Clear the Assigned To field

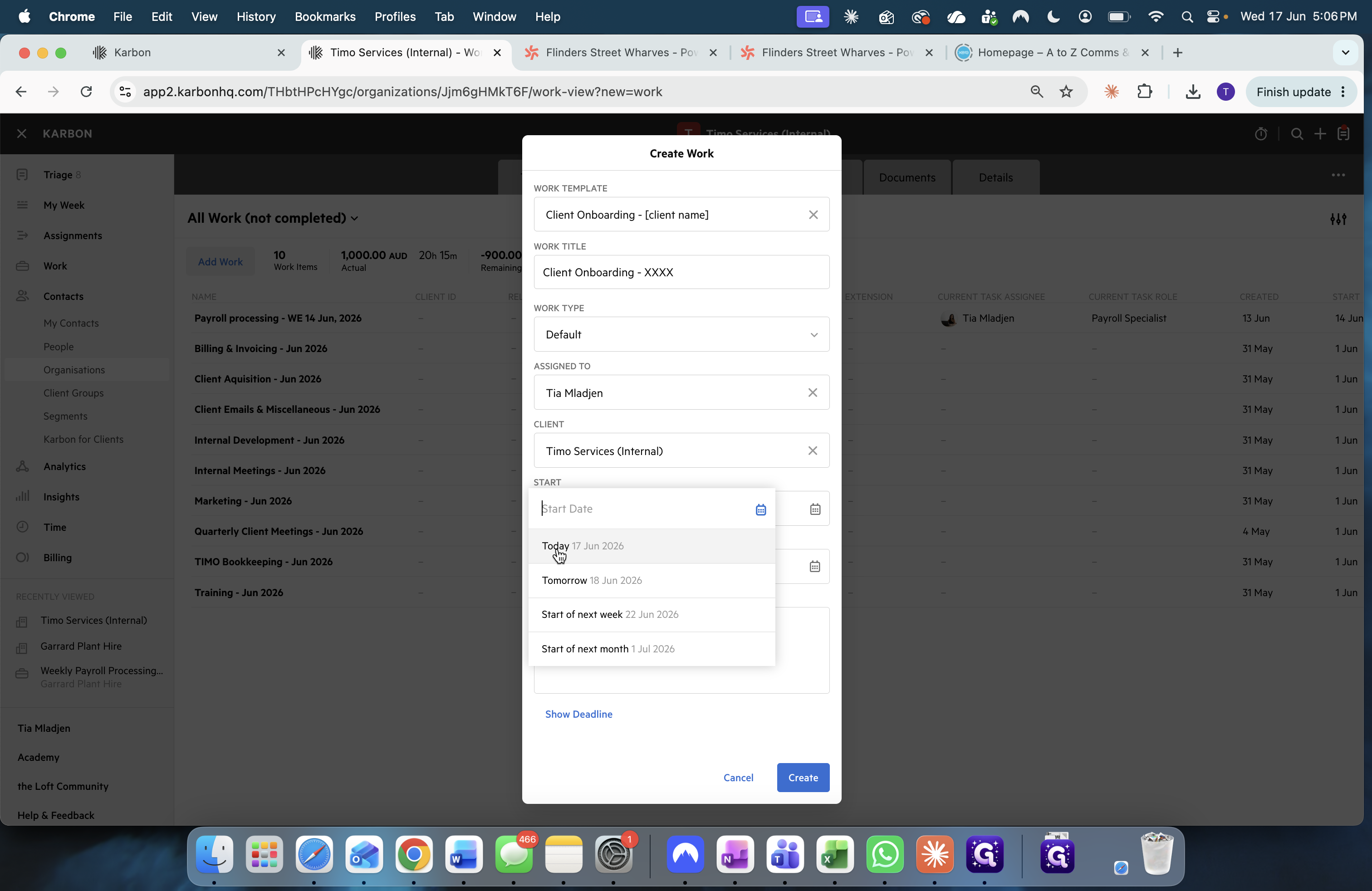(x=813, y=392)
